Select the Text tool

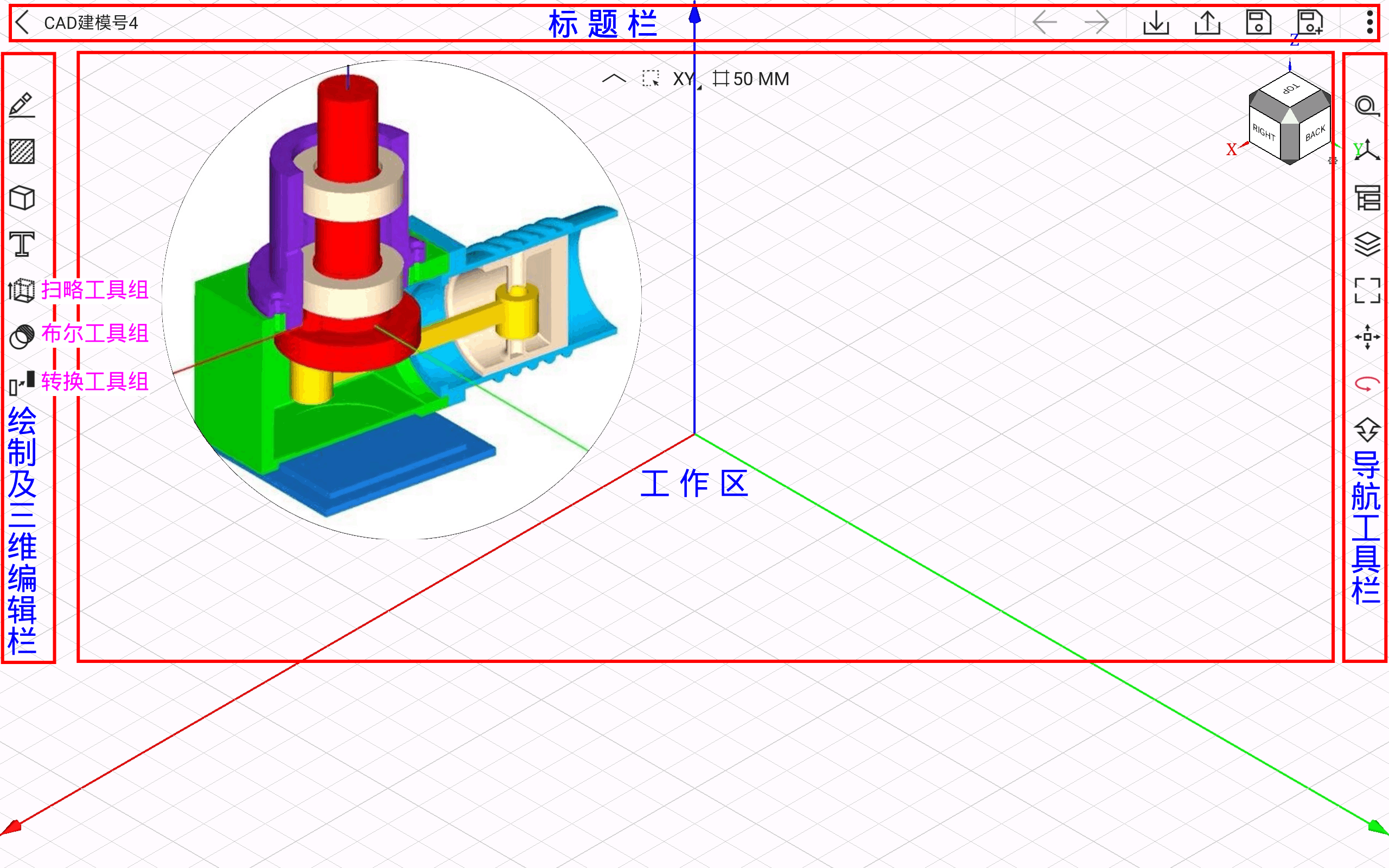point(22,245)
